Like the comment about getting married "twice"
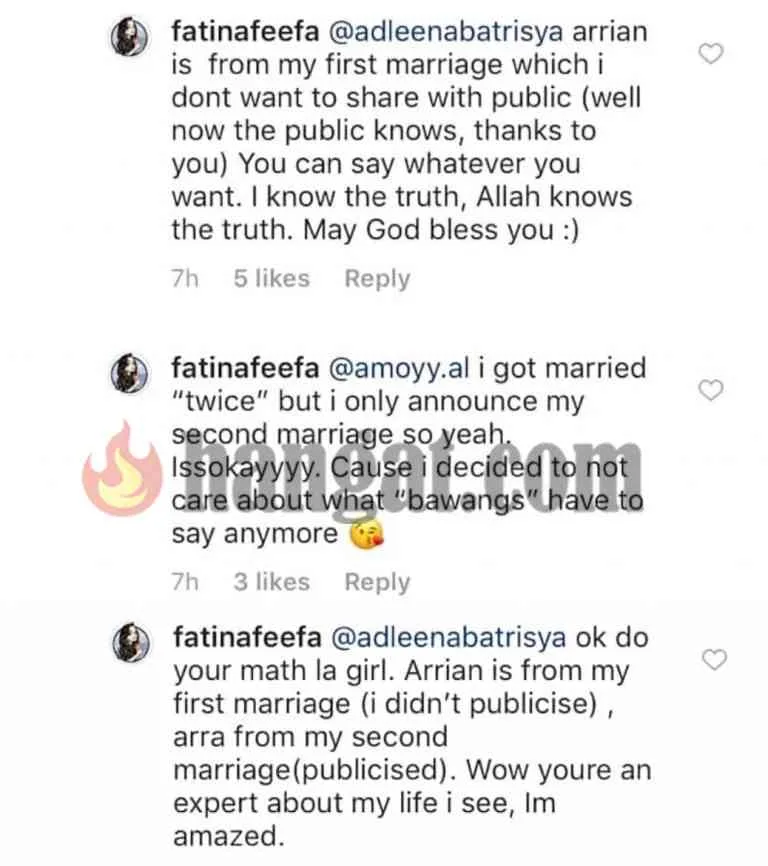 (x=710, y=391)
